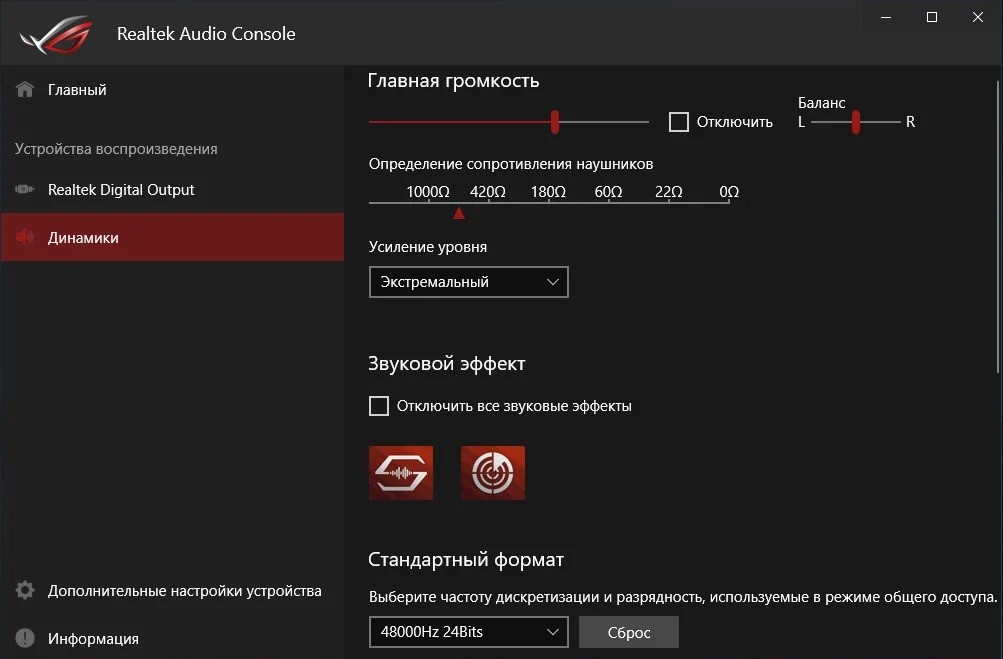Click the Realtek Digital Output connector icon
The height and width of the screenshot is (659, 1003).
click(25, 189)
